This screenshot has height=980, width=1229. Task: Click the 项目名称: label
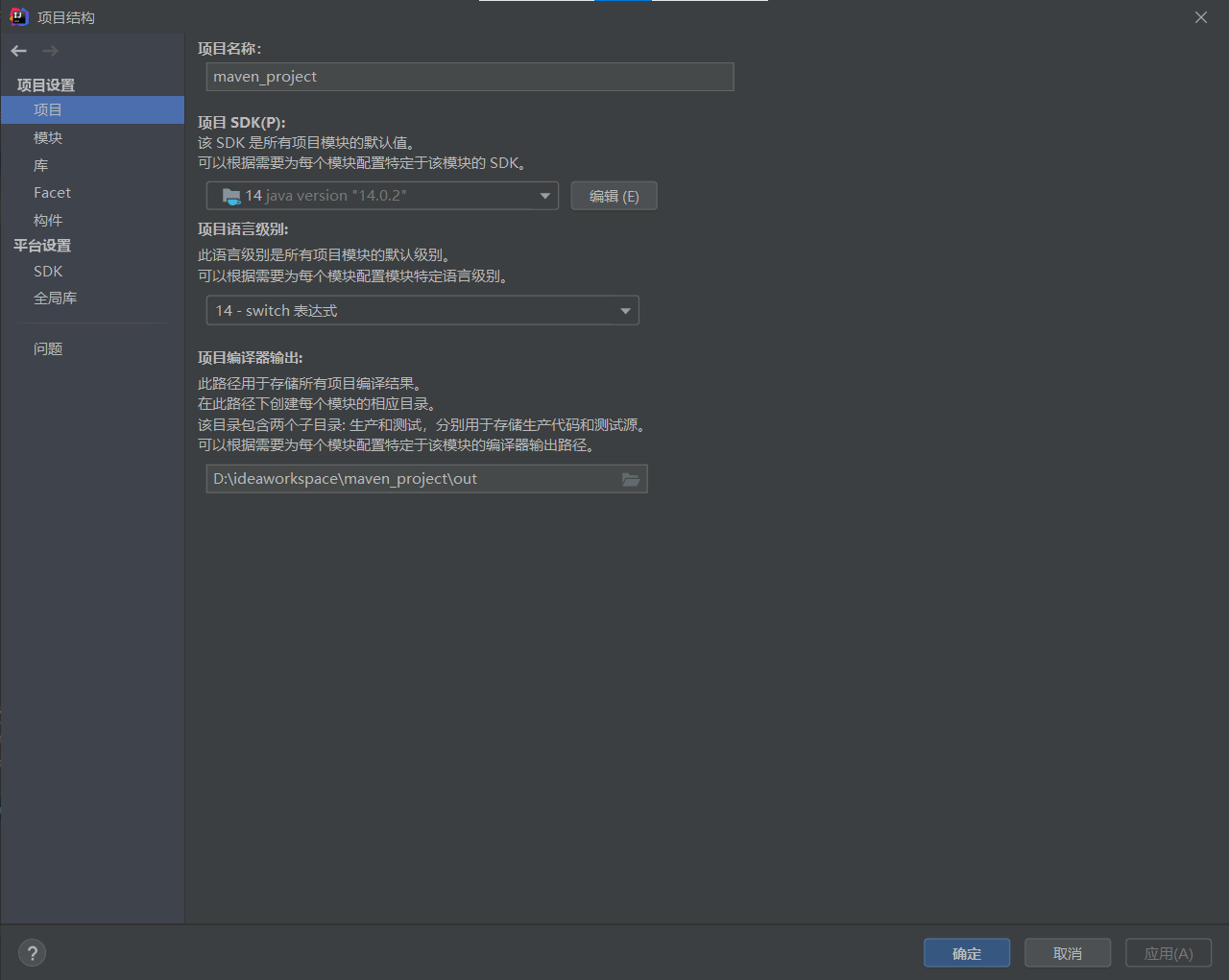229,49
